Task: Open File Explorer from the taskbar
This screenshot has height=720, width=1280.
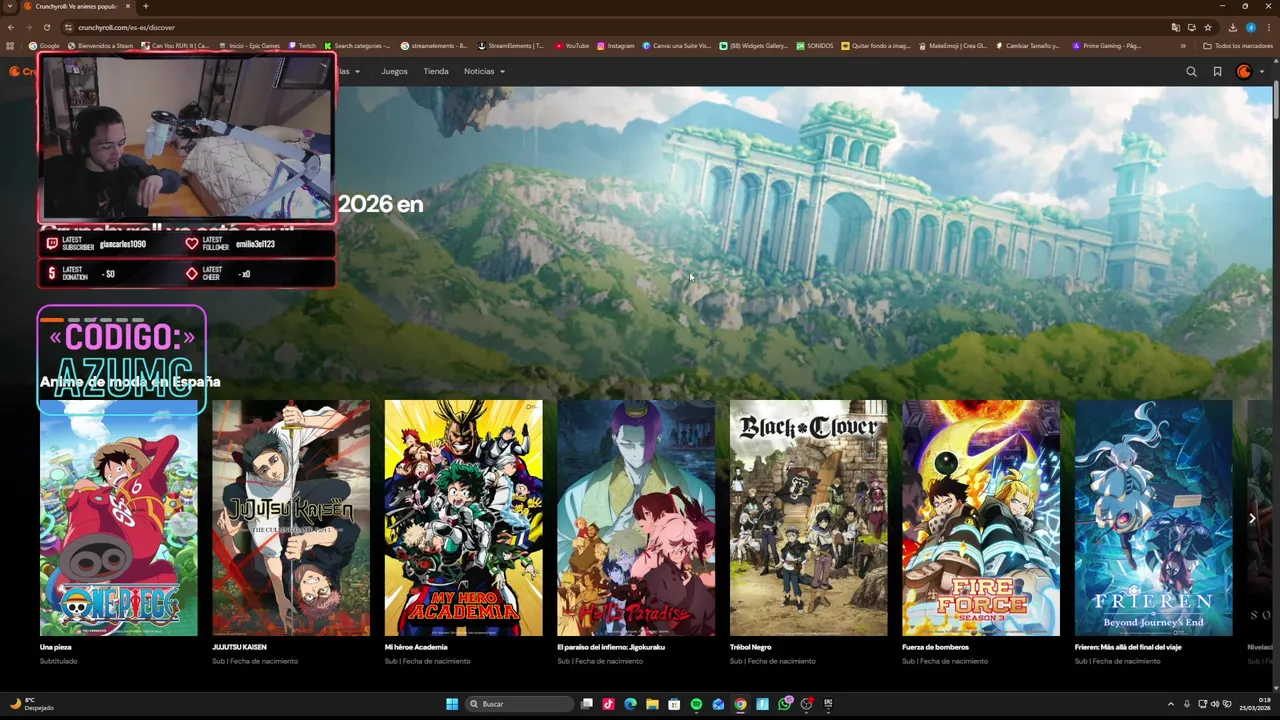Action: coord(652,704)
